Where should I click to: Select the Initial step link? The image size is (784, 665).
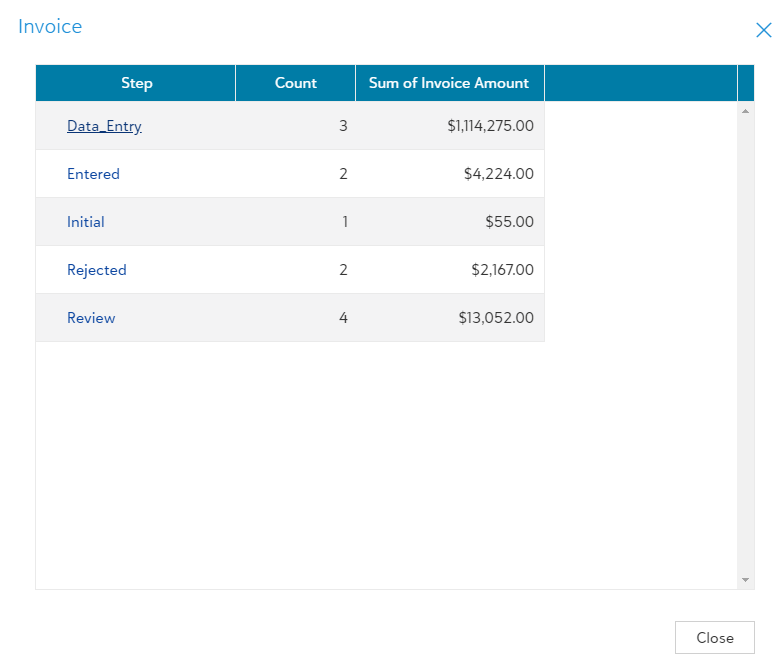(x=86, y=222)
